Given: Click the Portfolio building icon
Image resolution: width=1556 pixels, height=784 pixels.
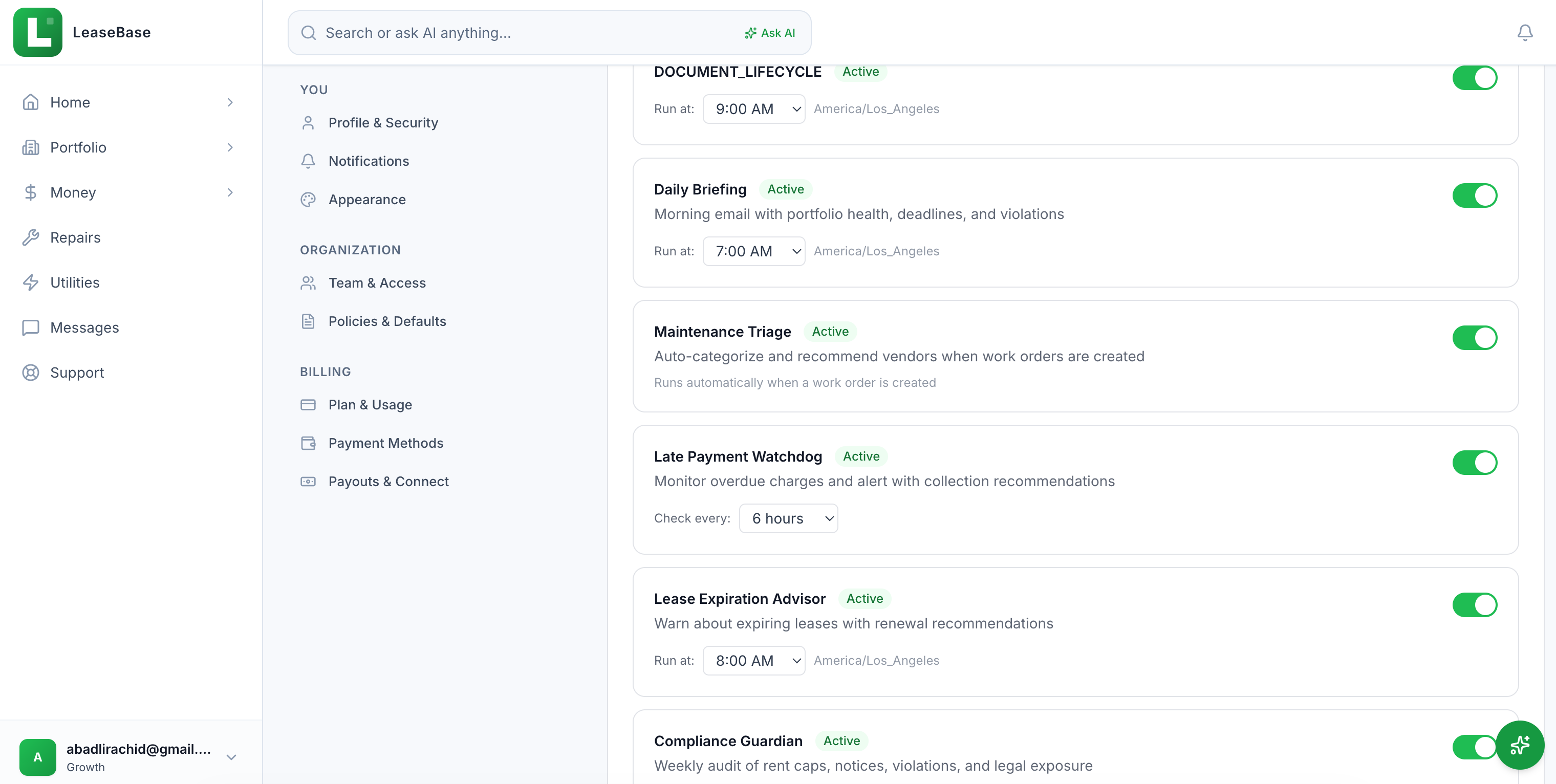Looking at the screenshot, I should [x=30, y=147].
